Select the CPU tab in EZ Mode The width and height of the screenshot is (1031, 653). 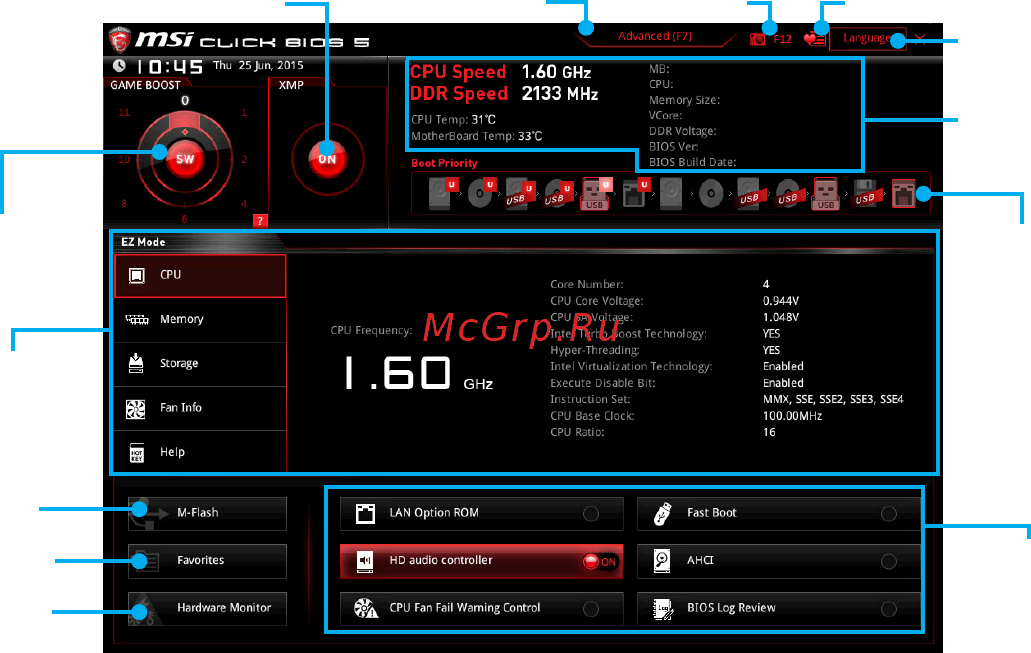tap(200, 276)
